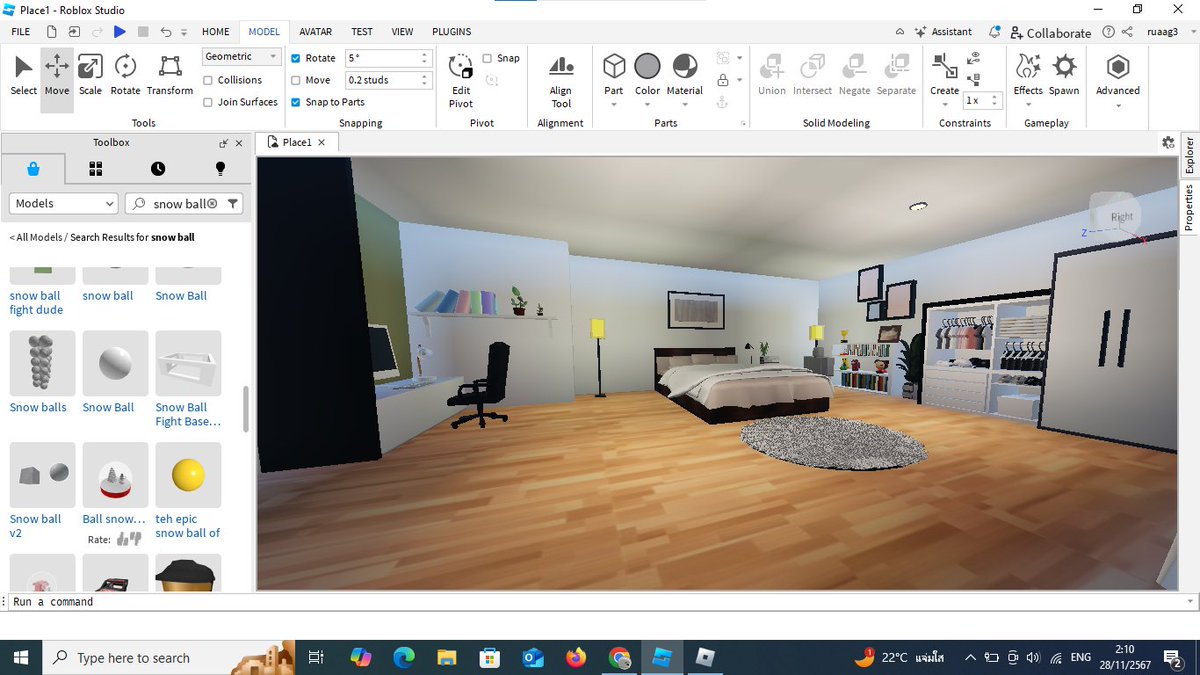Click the Color swatch circle

pyautogui.click(x=647, y=67)
